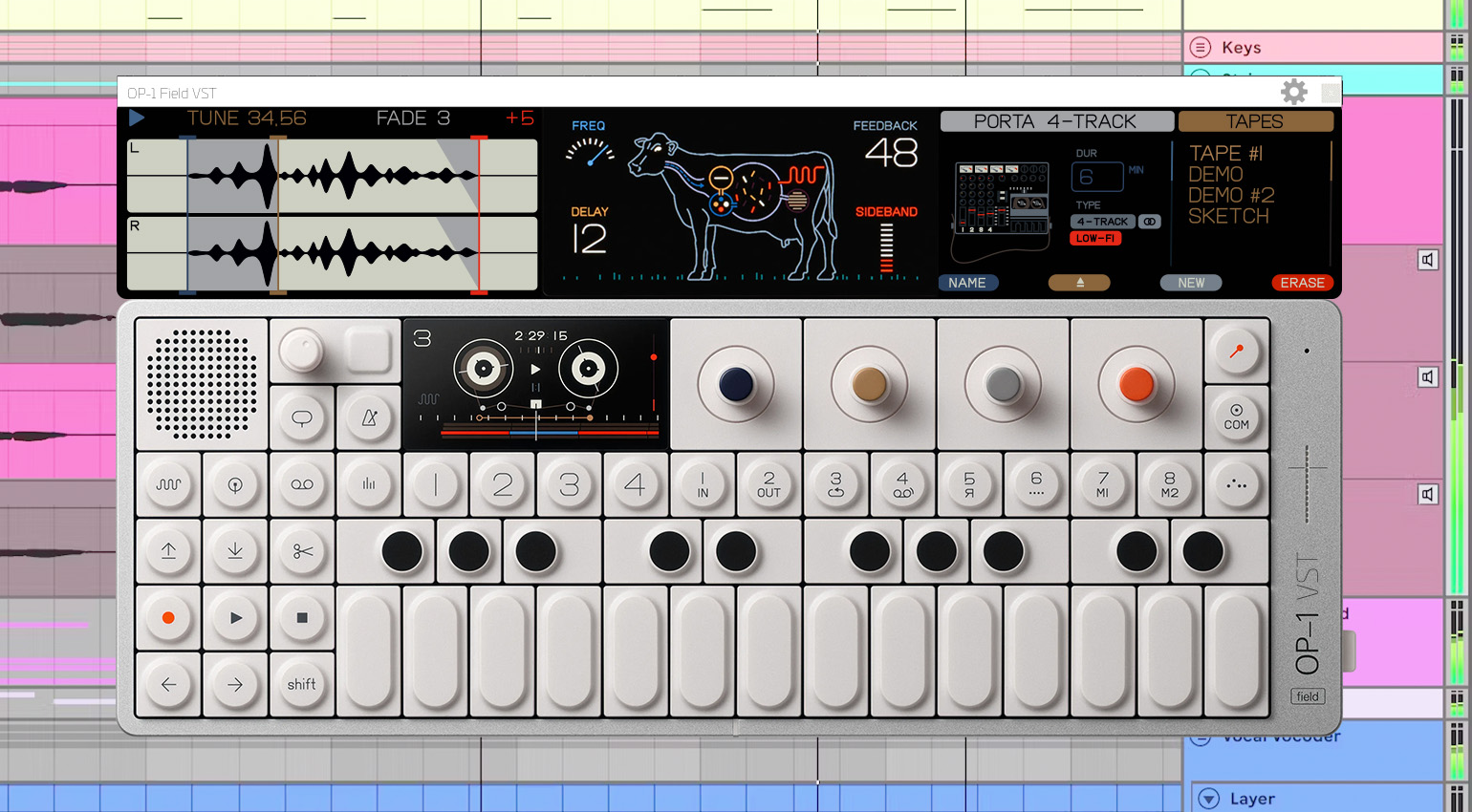Viewport: 1472px width, 812px height.
Task: Select the Tape mode key
Action: 302,484
